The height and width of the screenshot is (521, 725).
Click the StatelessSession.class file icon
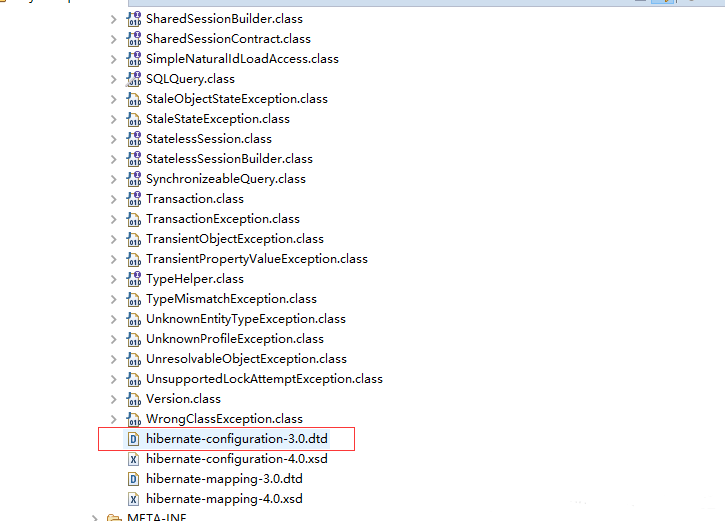[x=134, y=139]
